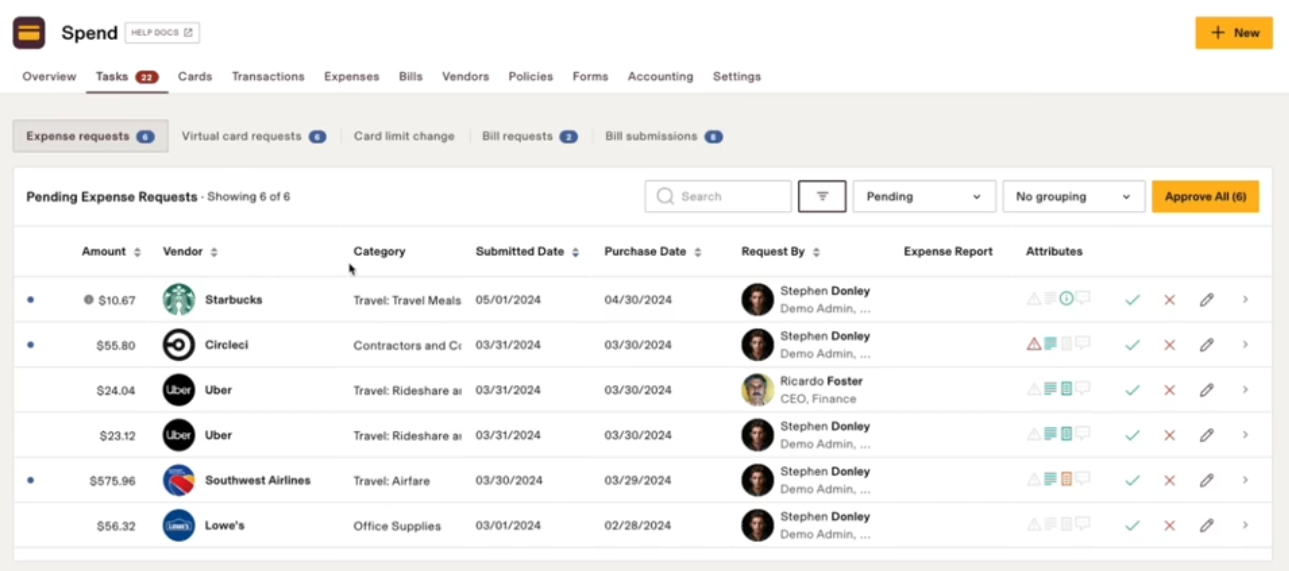Sort by the Submitted Date column
The image size is (1289, 571).
(527, 252)
